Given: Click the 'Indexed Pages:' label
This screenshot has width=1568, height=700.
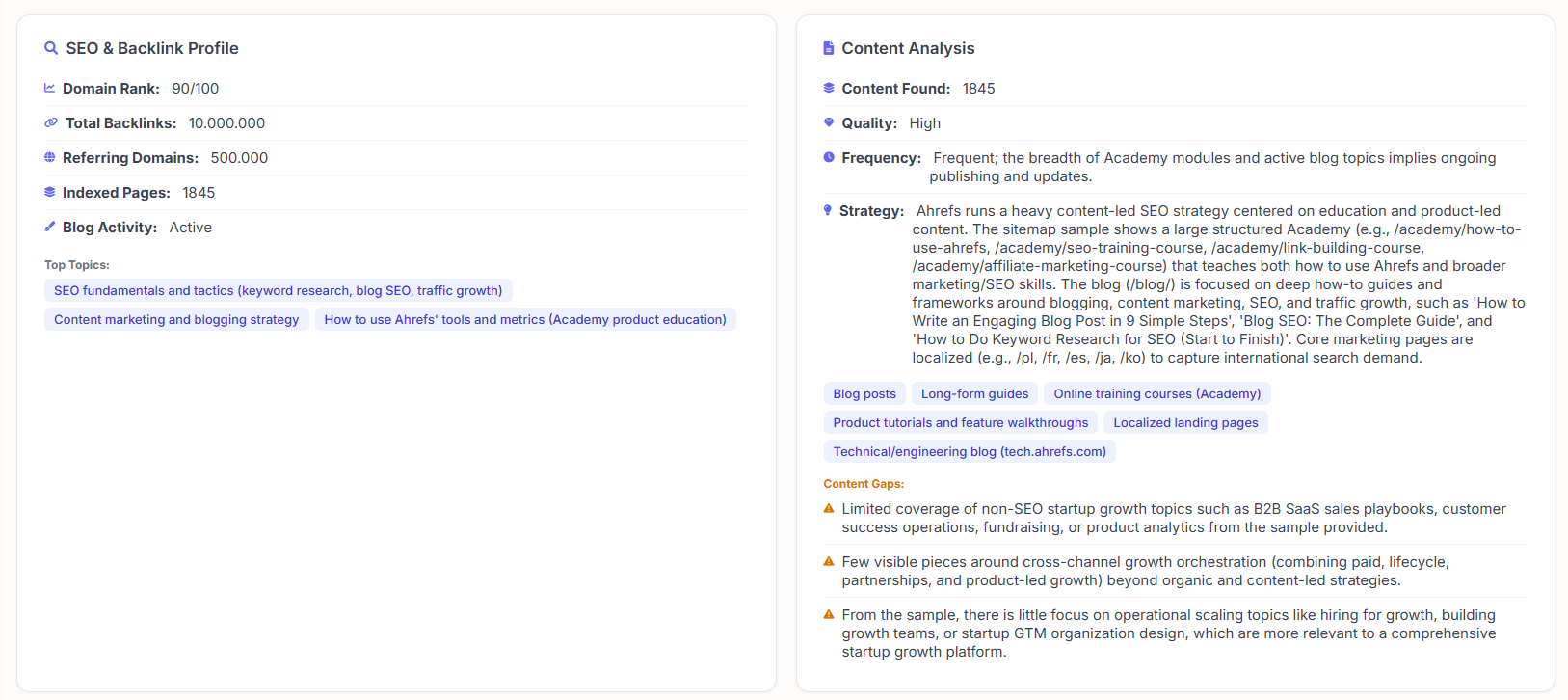Looking at the screenshot, I should (117, 192).
